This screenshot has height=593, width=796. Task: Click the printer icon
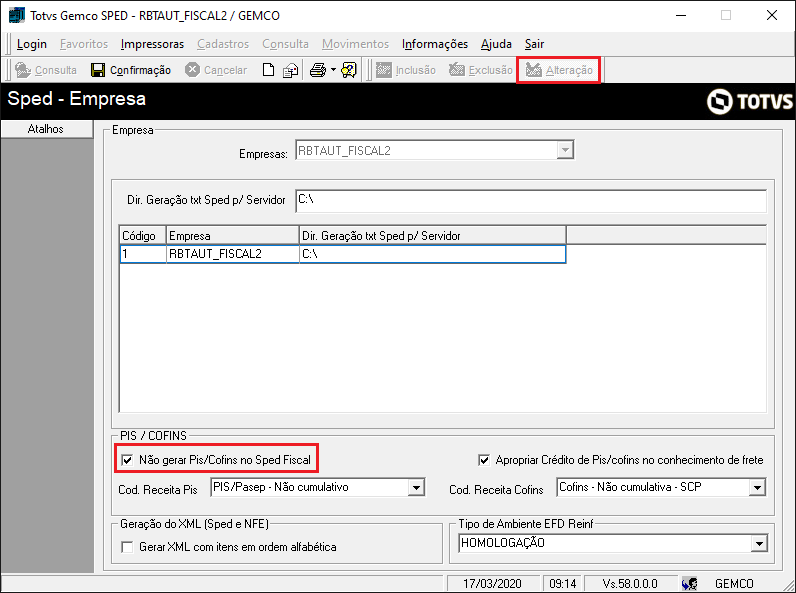(x=318, y=70)
